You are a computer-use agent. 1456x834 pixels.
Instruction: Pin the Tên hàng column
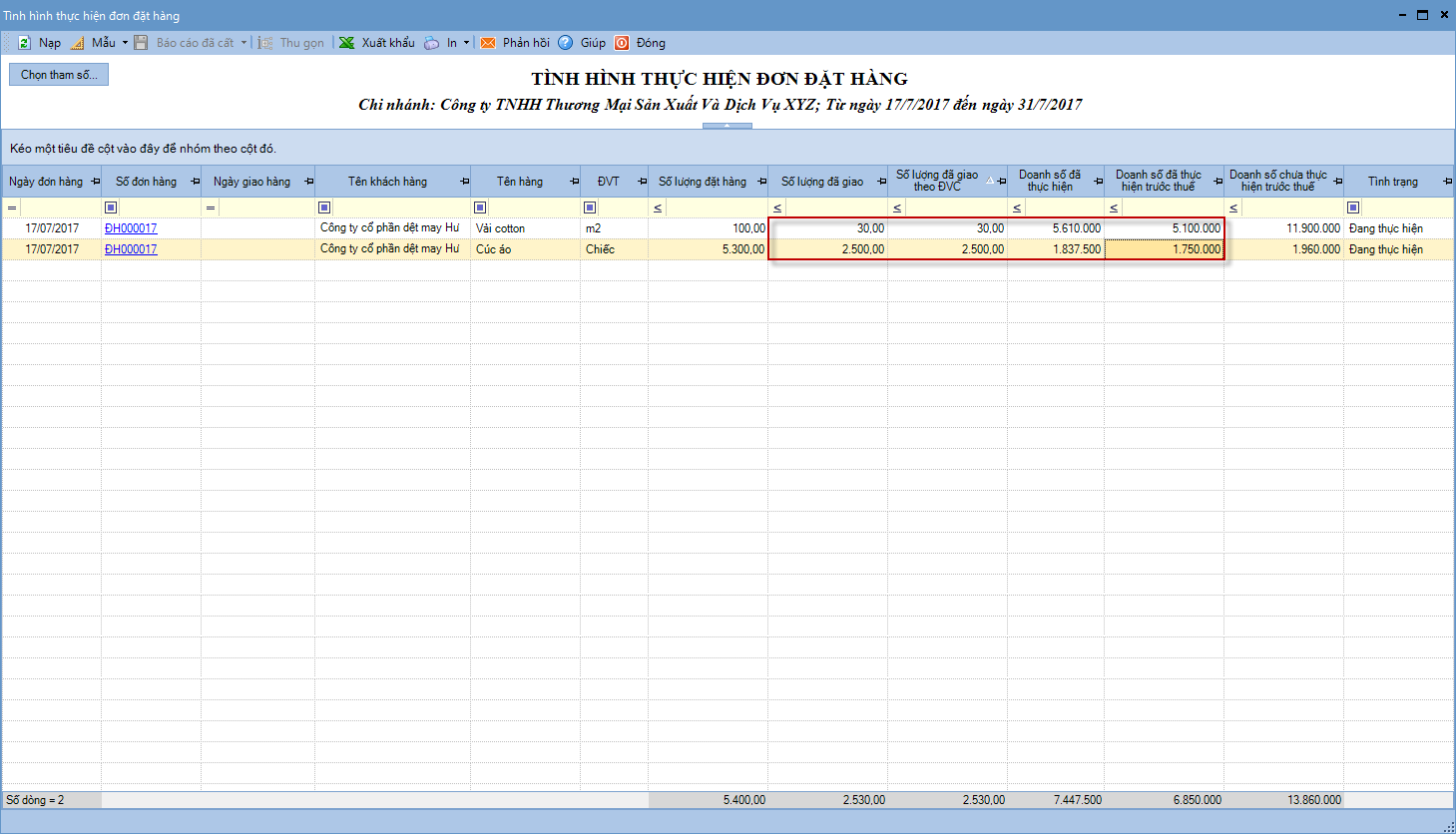point(574,182)
